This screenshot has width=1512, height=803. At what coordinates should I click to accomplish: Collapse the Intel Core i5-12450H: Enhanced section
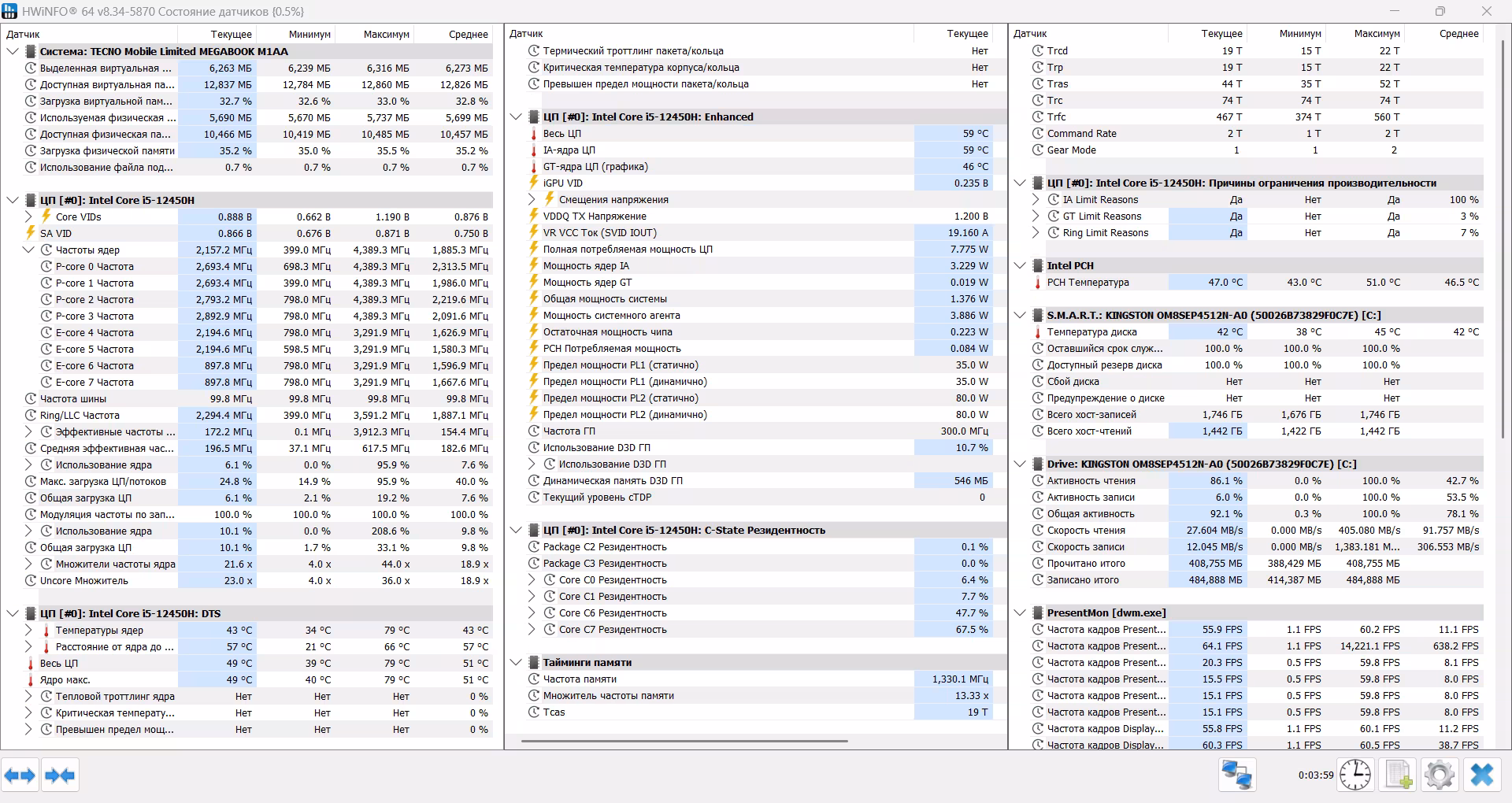(516, 117)
